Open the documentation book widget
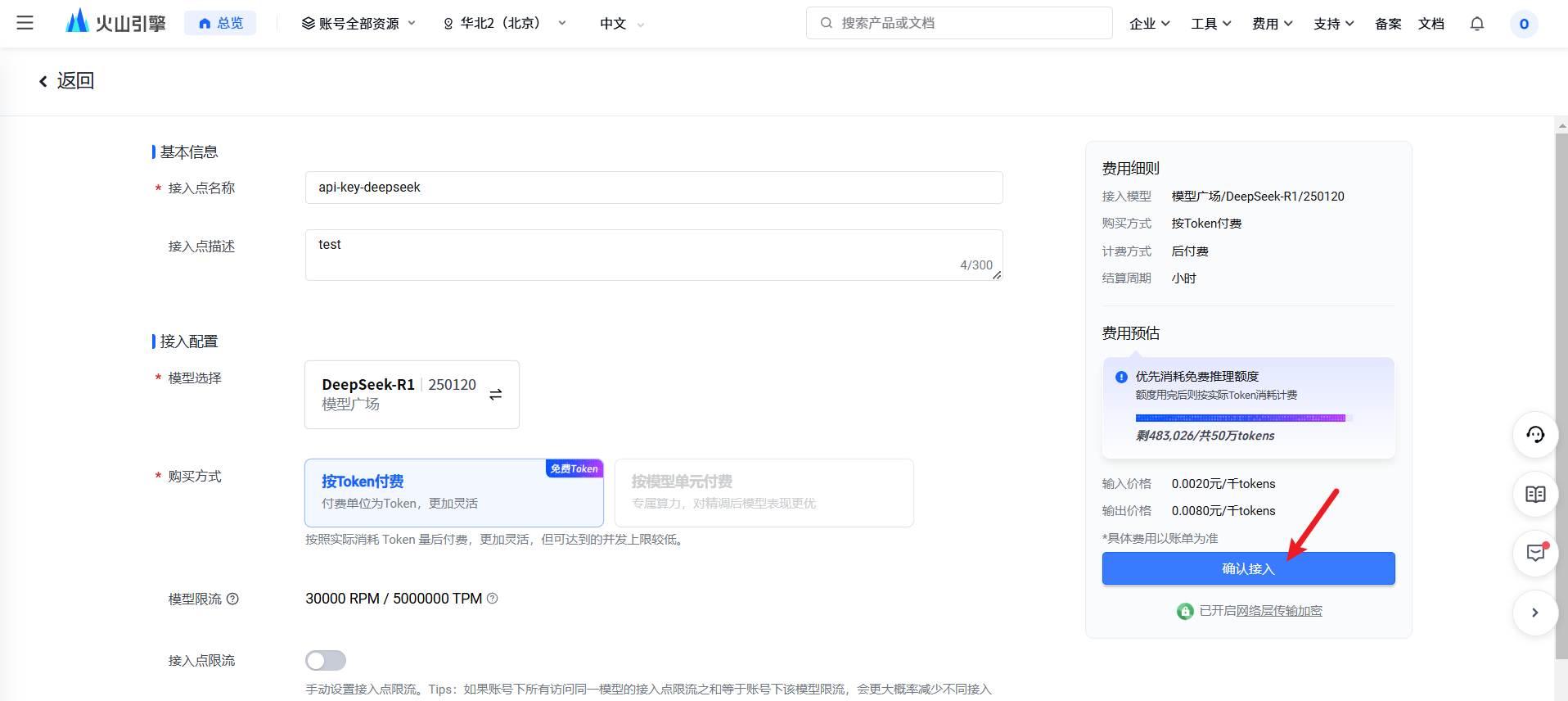 [x=1534, y=494]
